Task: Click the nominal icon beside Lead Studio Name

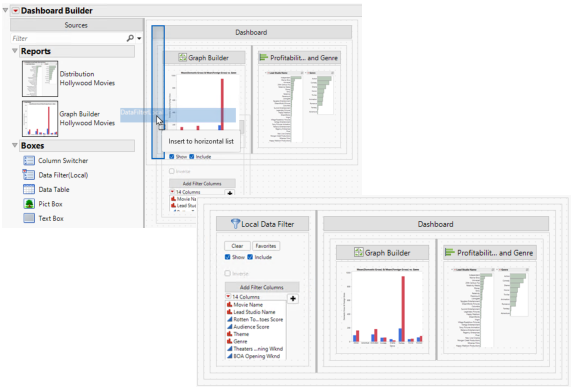Action: (x=230, y=312)
